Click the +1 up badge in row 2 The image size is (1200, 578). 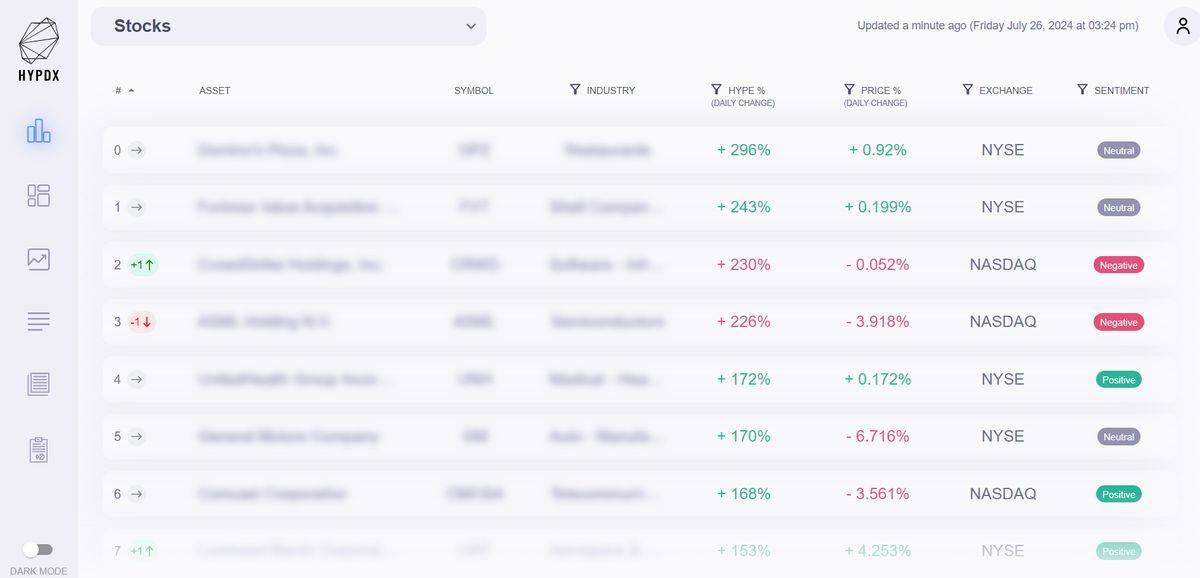[x=143, y=265]
